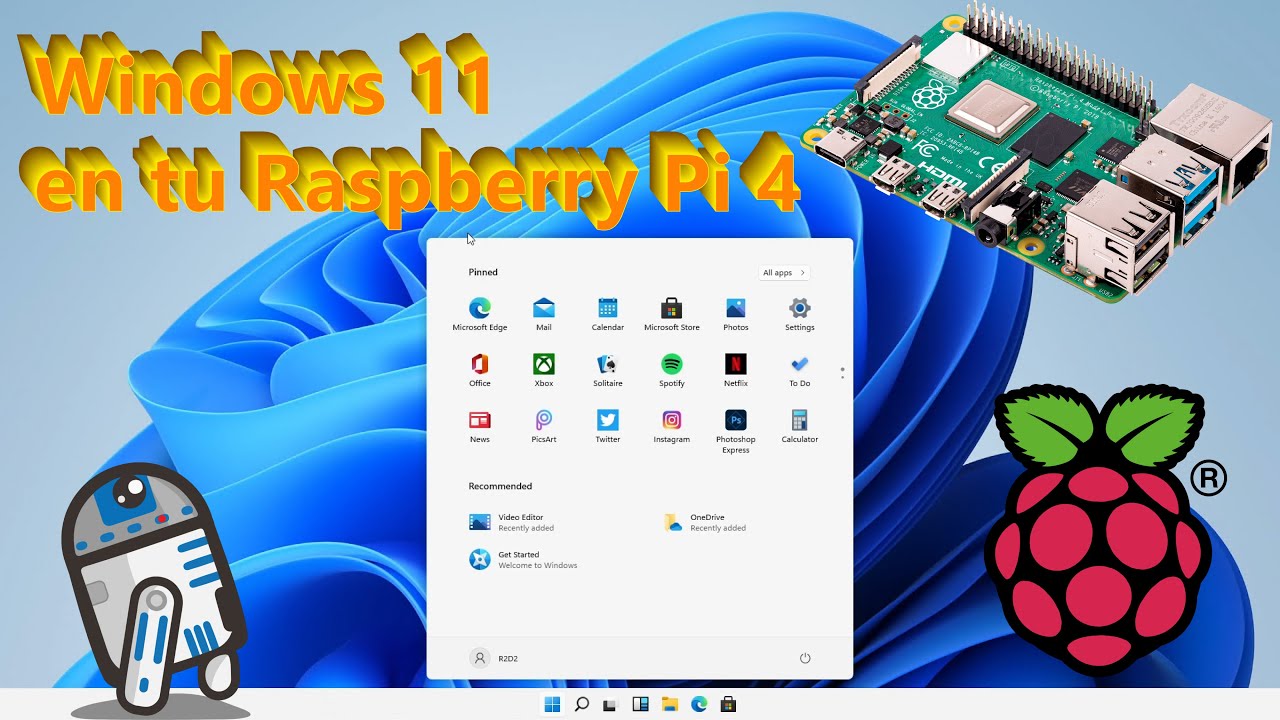Viewport: 1280px width, 720px height.
Task: Launch Photoshop Express
Action: coord(736,431)
